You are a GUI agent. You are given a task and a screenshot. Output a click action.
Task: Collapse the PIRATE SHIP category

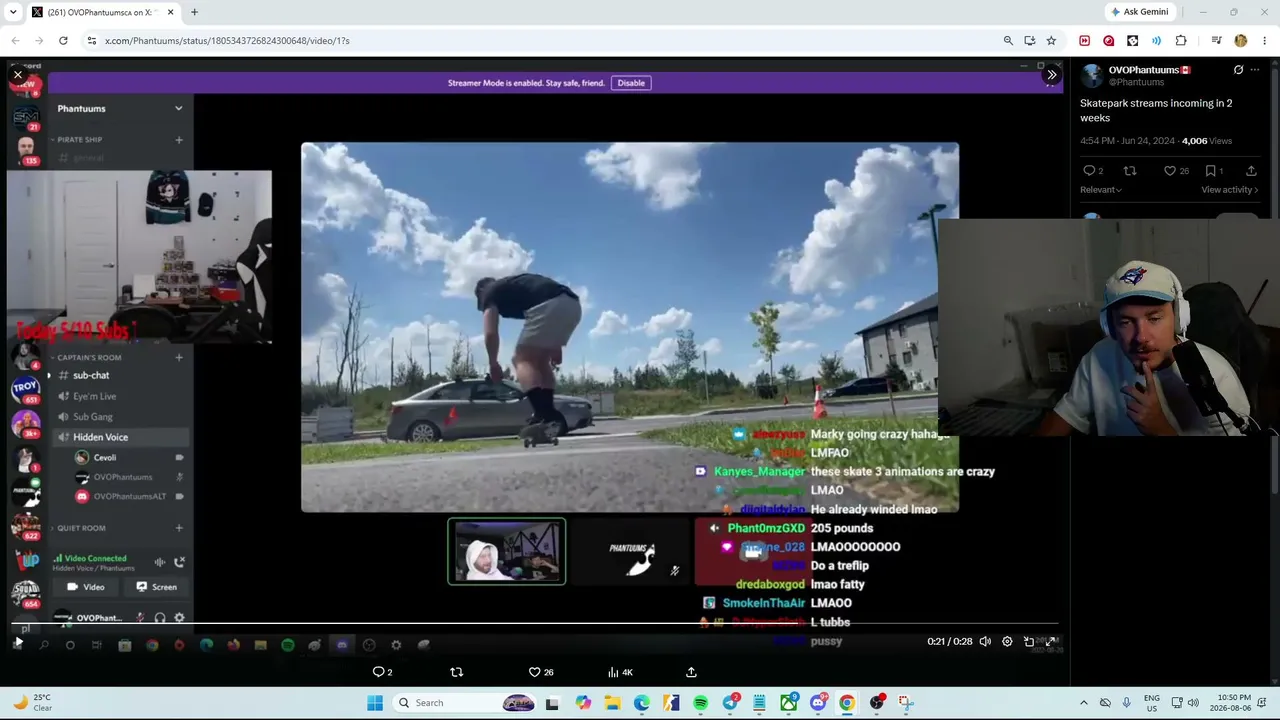click(78, 140)
